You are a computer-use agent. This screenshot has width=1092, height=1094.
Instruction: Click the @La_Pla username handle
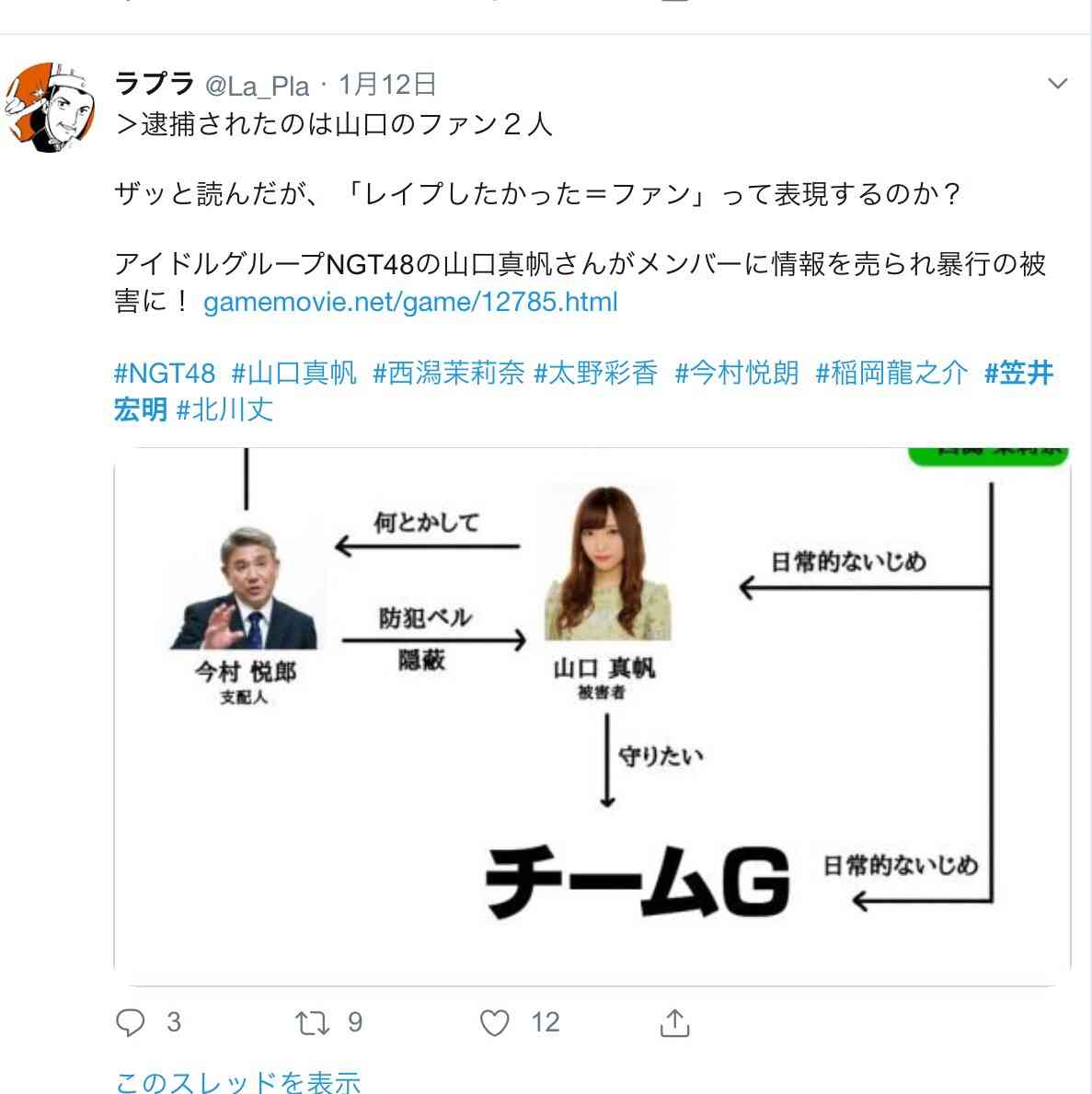258,86
